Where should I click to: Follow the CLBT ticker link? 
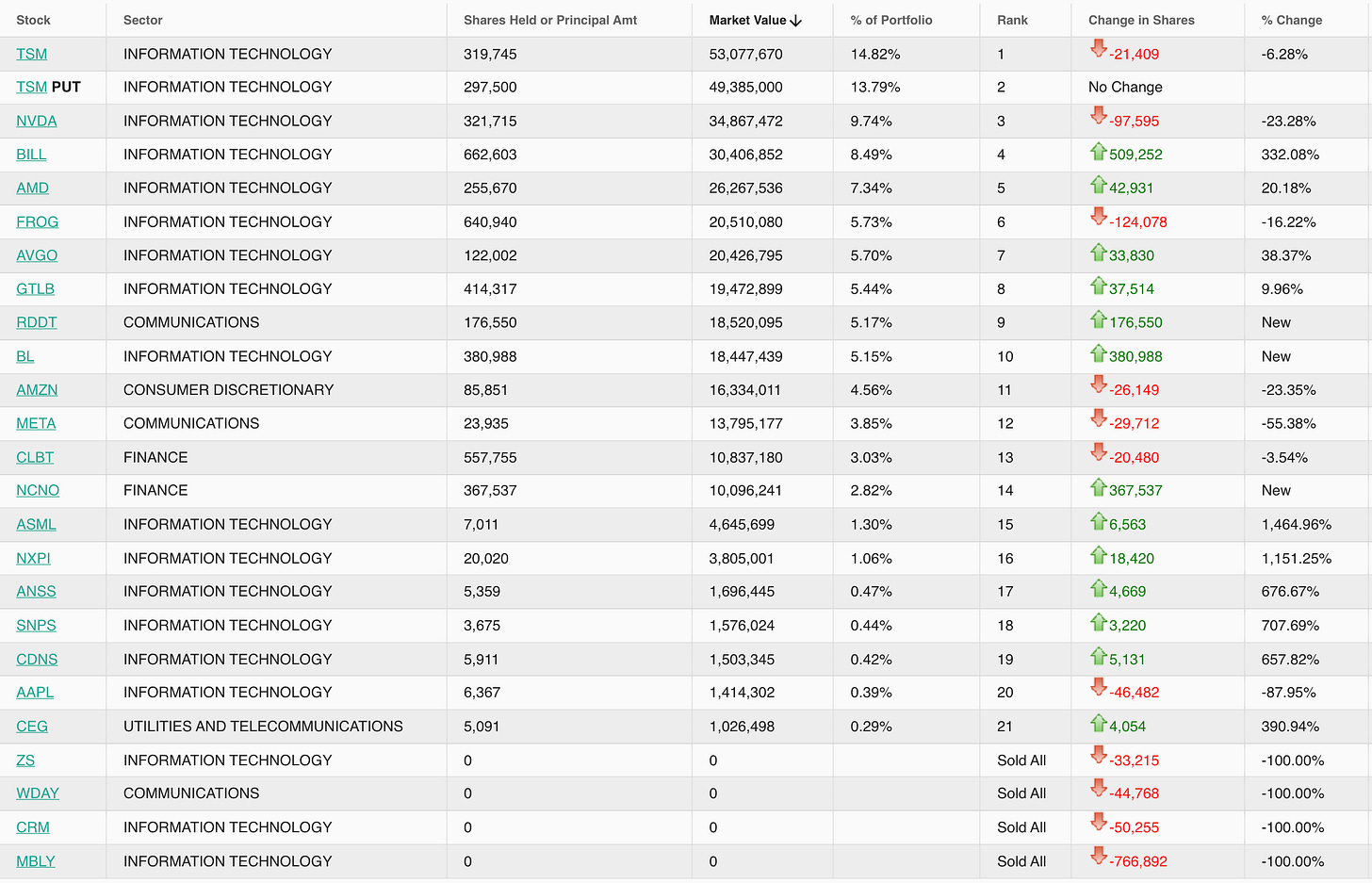[x=35, y=457]
